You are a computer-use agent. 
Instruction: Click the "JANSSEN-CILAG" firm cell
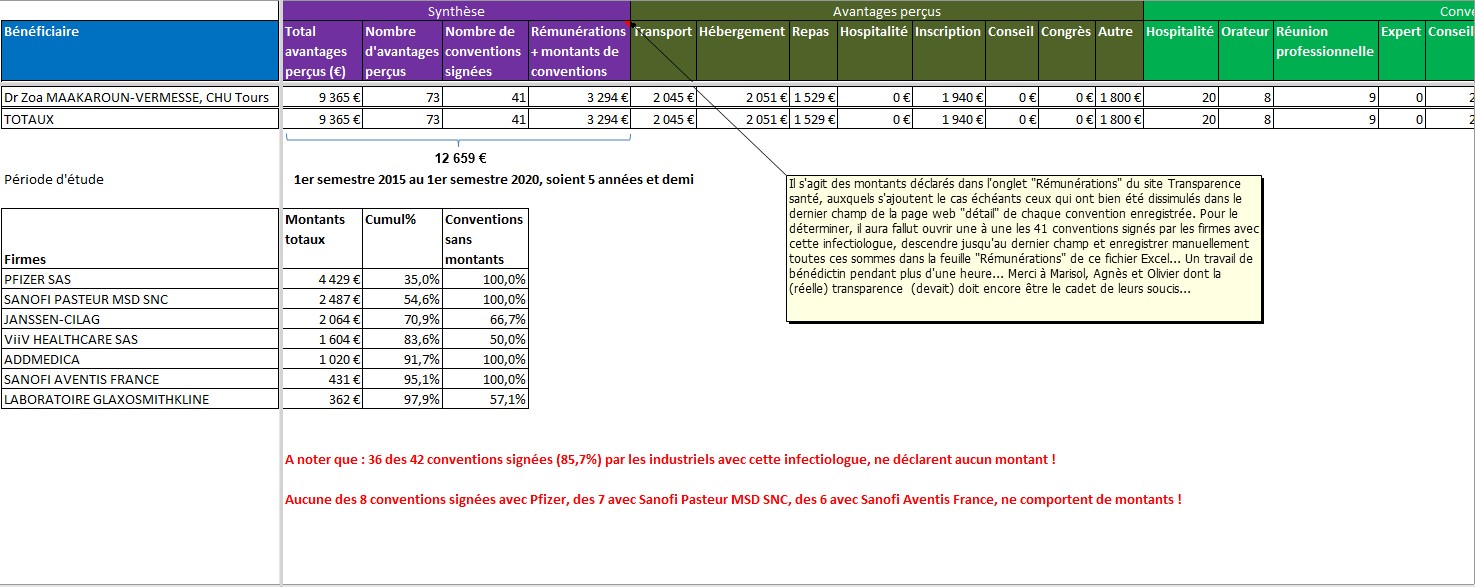[x=140, y=319]
